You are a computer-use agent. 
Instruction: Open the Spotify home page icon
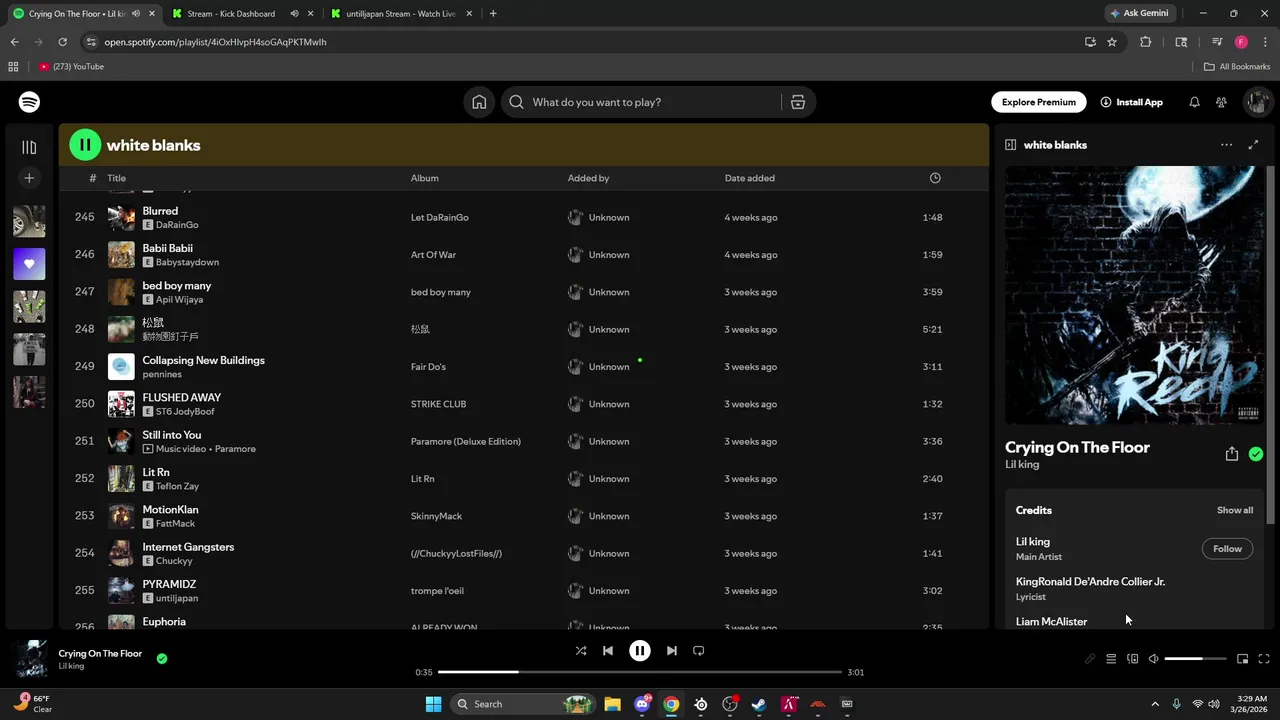point(479,102)
